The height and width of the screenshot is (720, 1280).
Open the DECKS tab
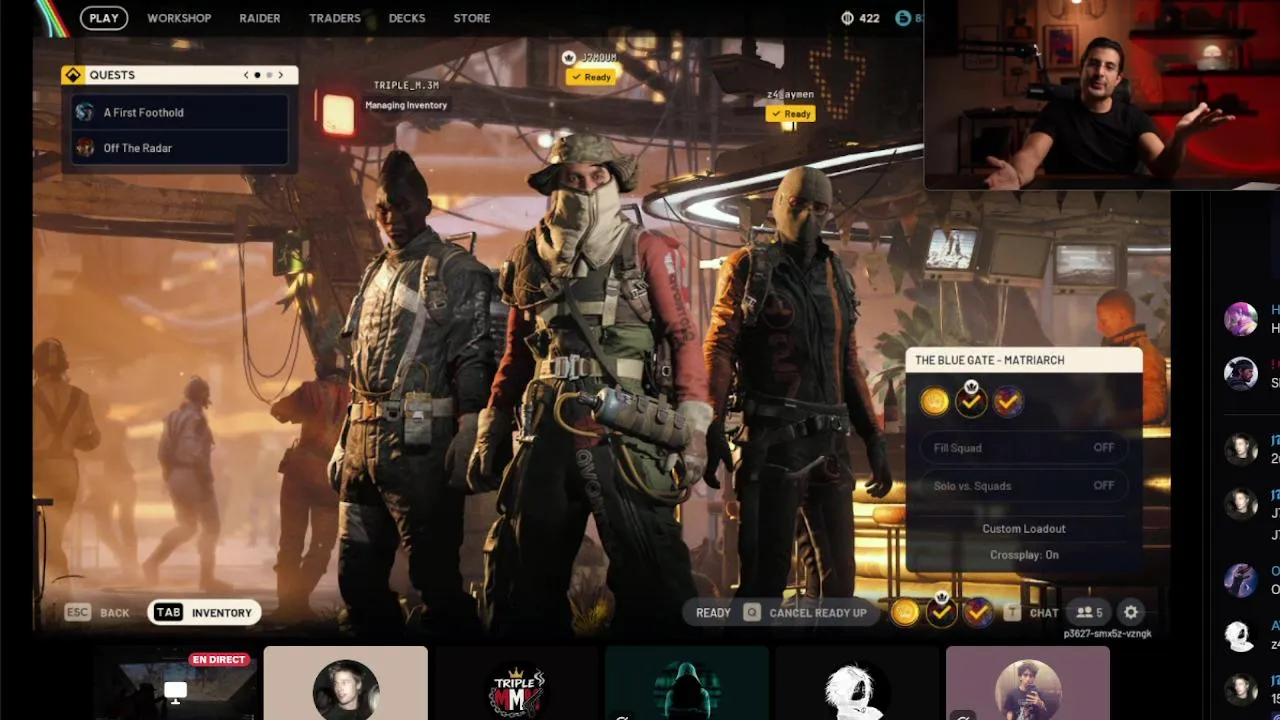click(x=407, y=18)
